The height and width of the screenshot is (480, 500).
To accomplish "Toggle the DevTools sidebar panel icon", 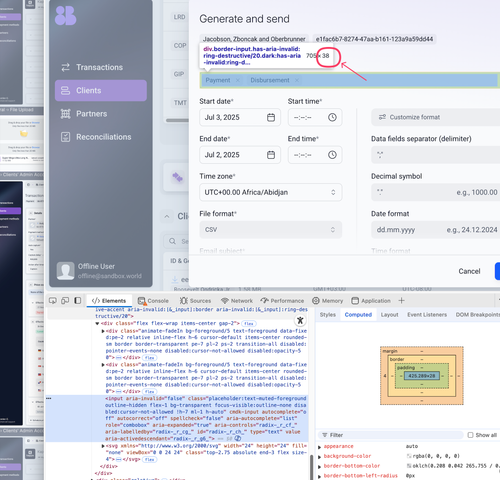I will (x=78, y=301).
